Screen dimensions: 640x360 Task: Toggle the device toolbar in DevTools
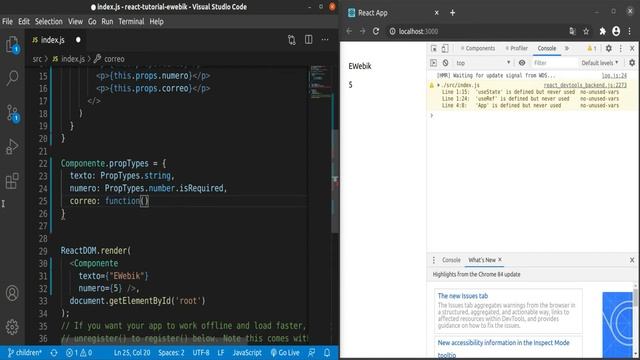point(445,48)
